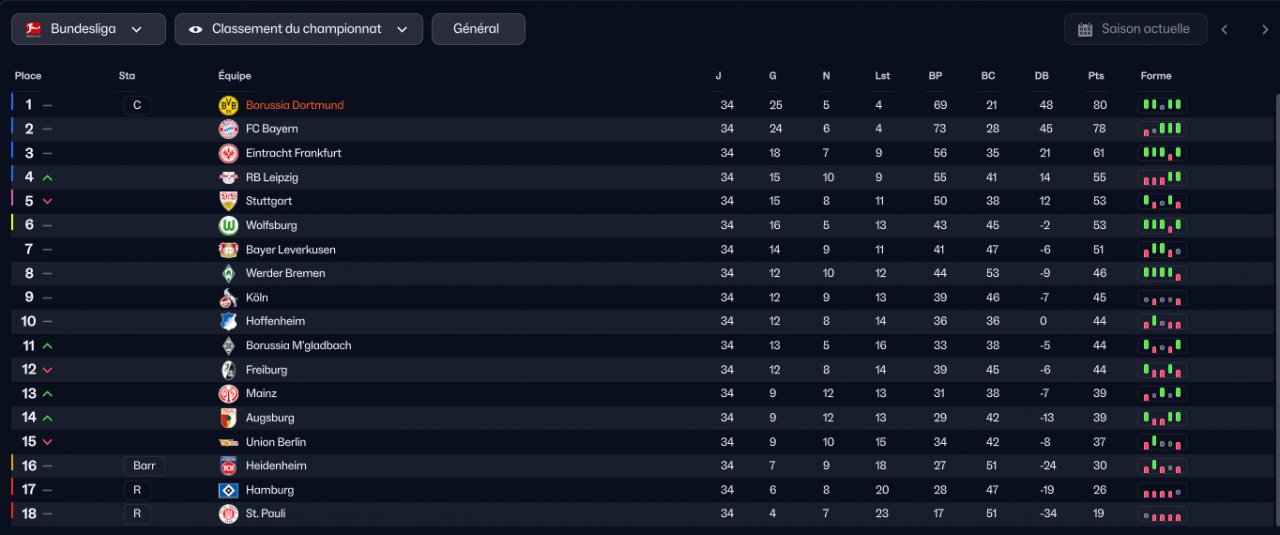
Task: Go to the next season with the right arrow
Action: coord(1264,29)
